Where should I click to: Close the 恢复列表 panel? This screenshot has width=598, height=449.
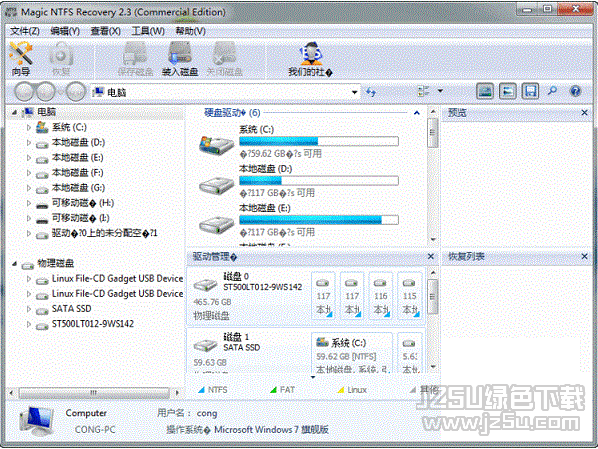[584, 256]
